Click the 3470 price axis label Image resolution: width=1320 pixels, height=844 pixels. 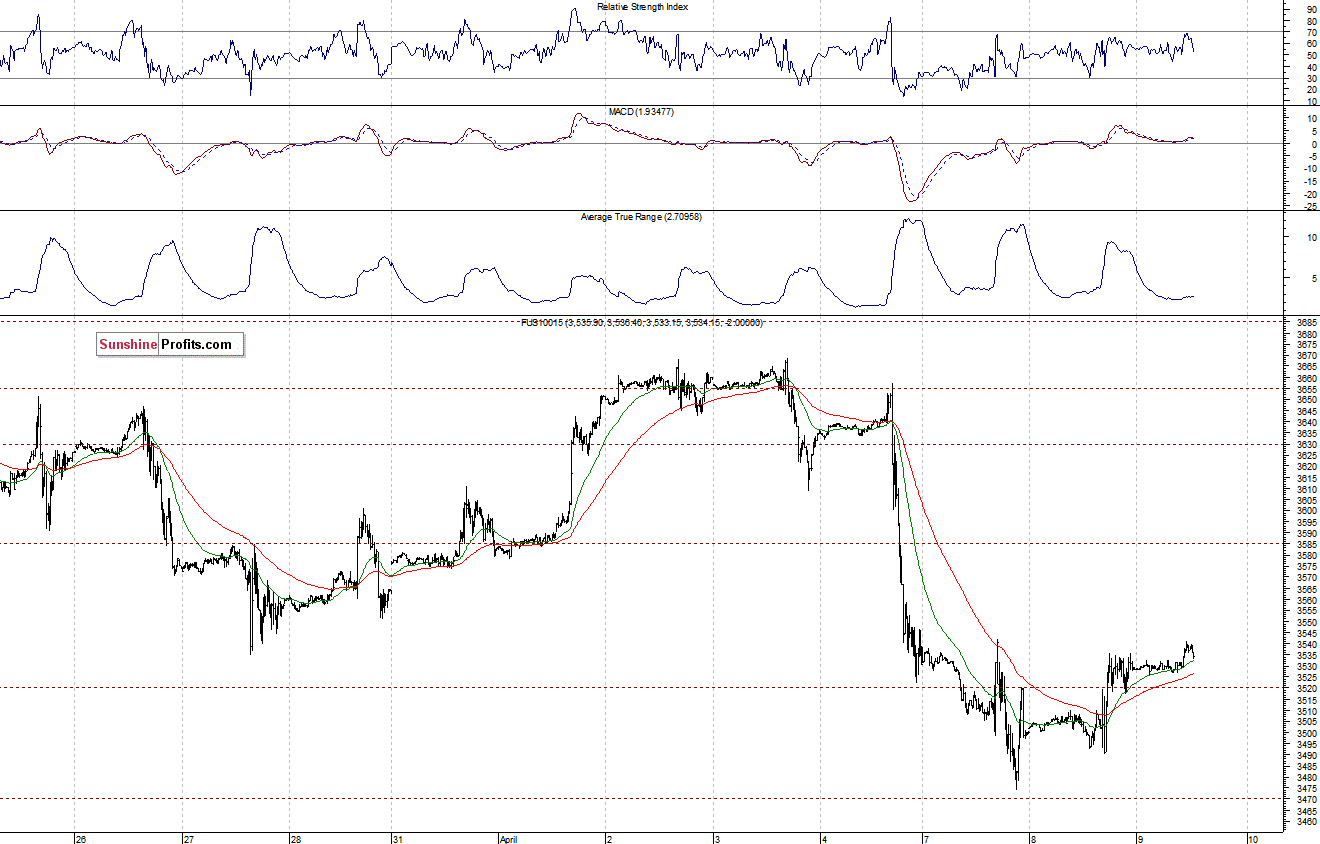tap(1305, 799)
